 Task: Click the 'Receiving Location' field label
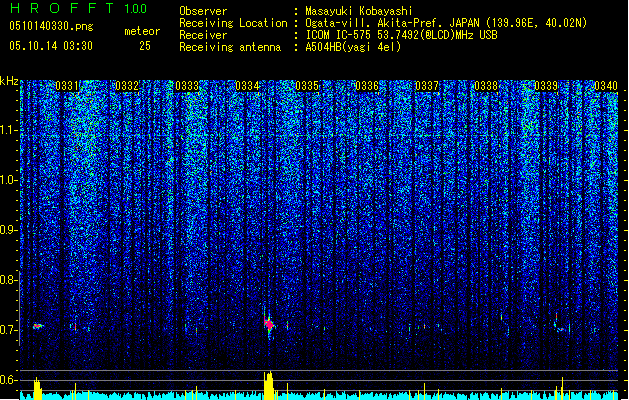pyautogui.click(x=233, y=23)
